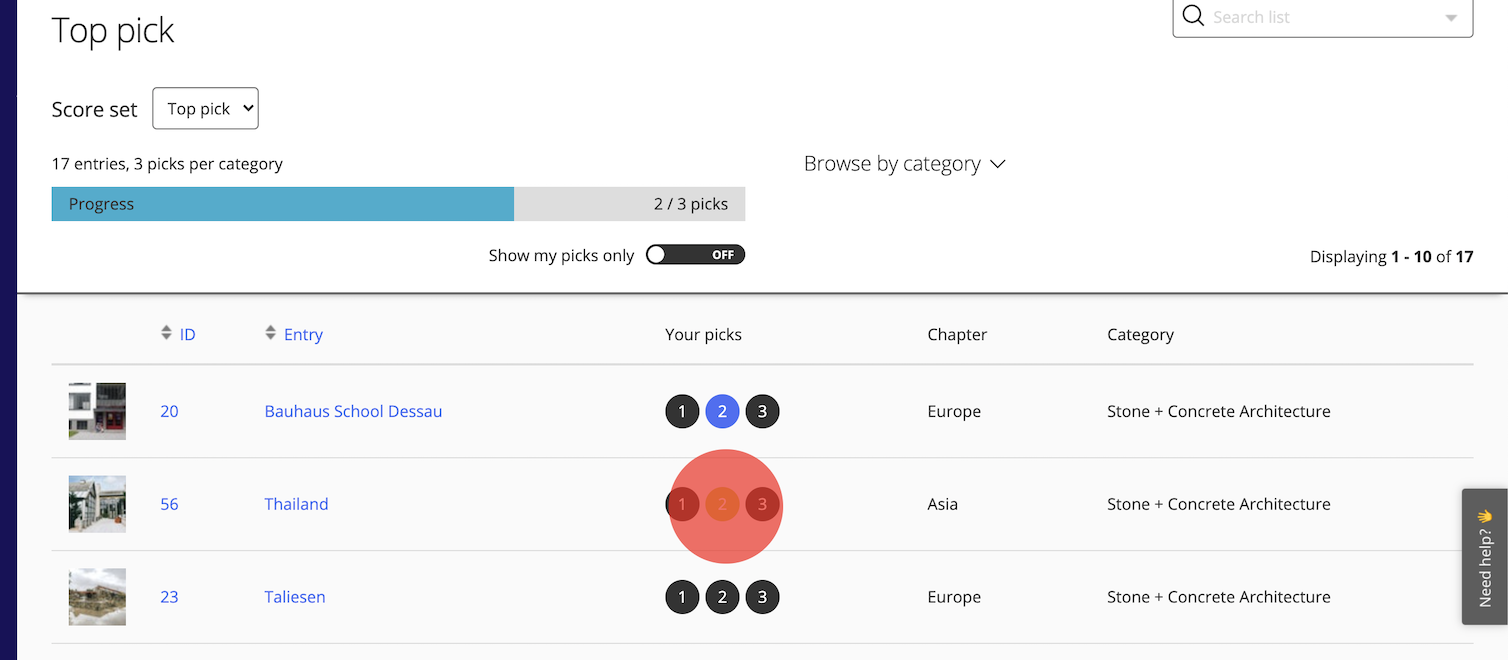1508x660 pixels.
Task: Click the picks Progress bar
Action: click(398, 204)
